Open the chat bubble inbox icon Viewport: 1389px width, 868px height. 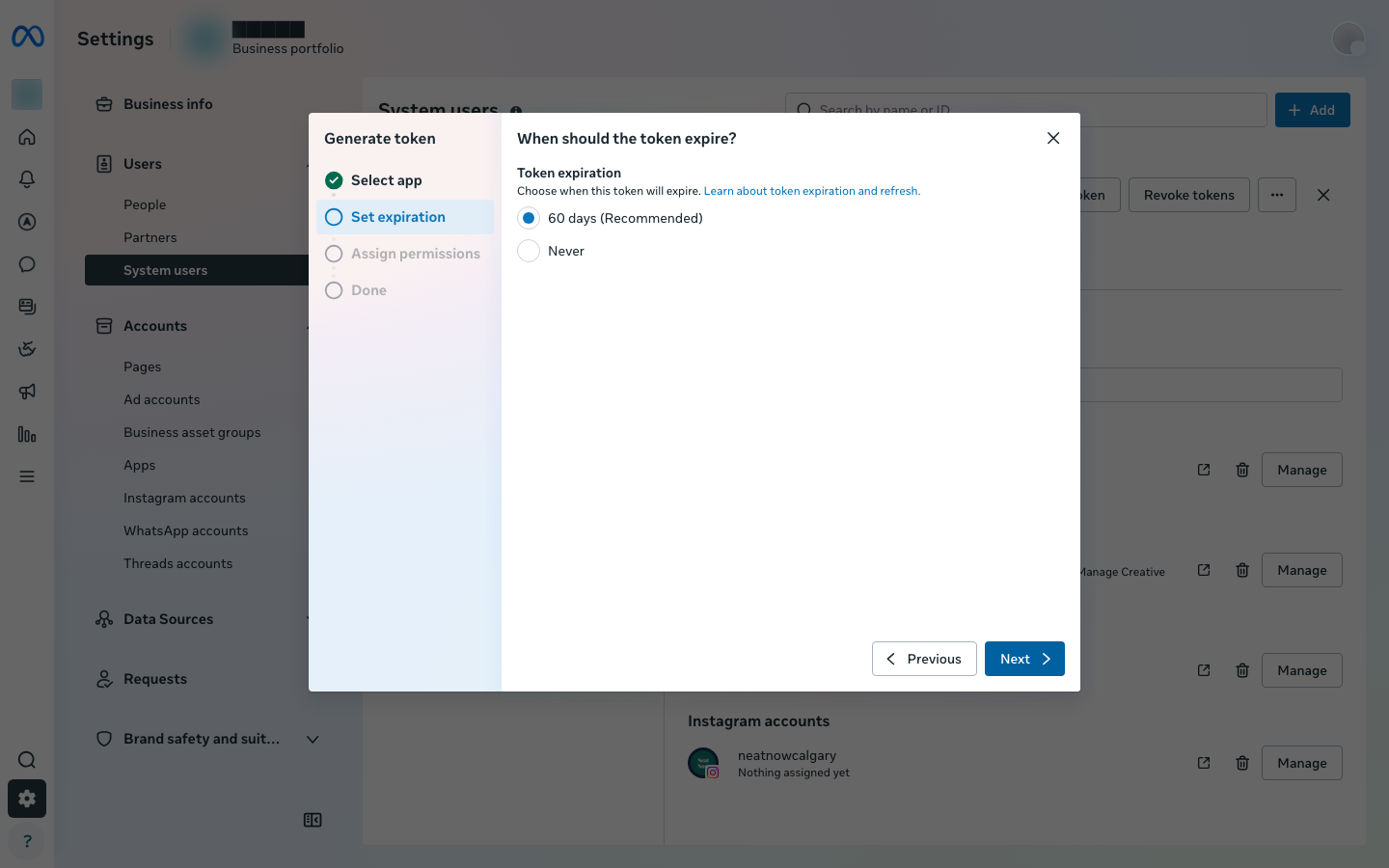[27, 264]
